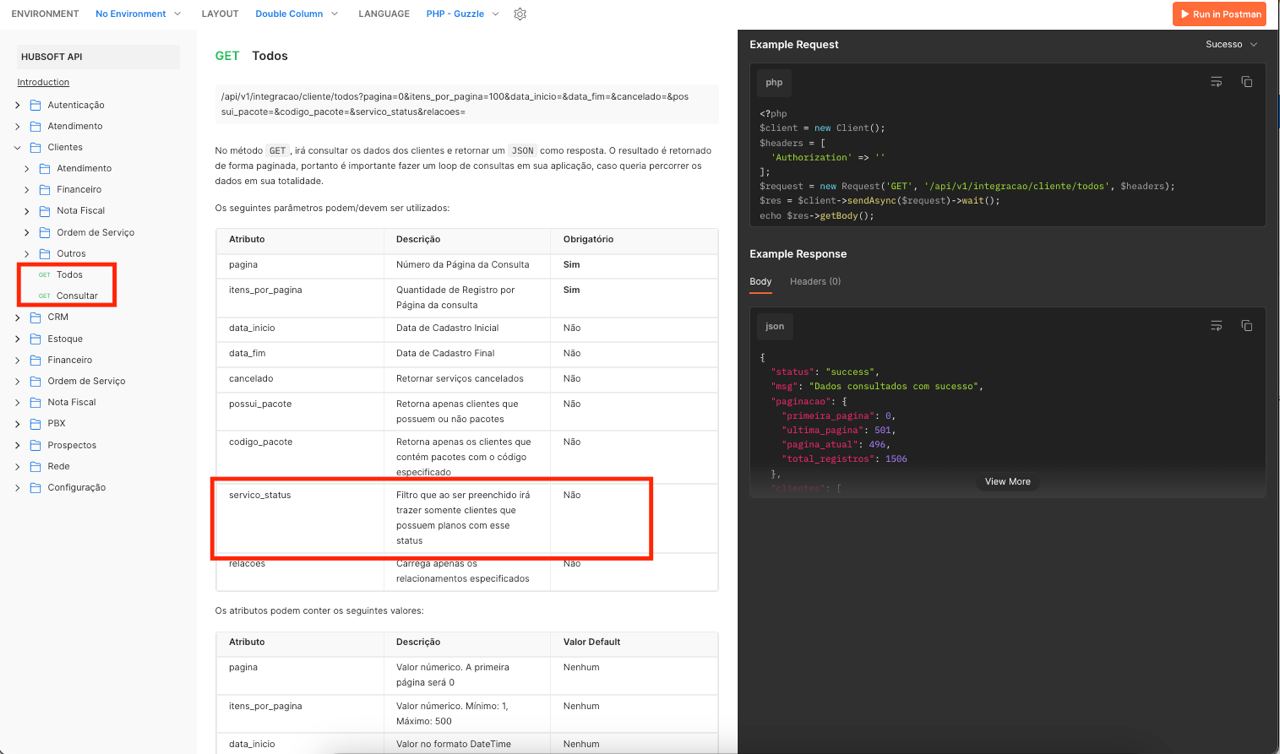Click the cancelado attribute cell
Image resolution: width=1280 pixels, height=754 pixels.
coord(299,379)
